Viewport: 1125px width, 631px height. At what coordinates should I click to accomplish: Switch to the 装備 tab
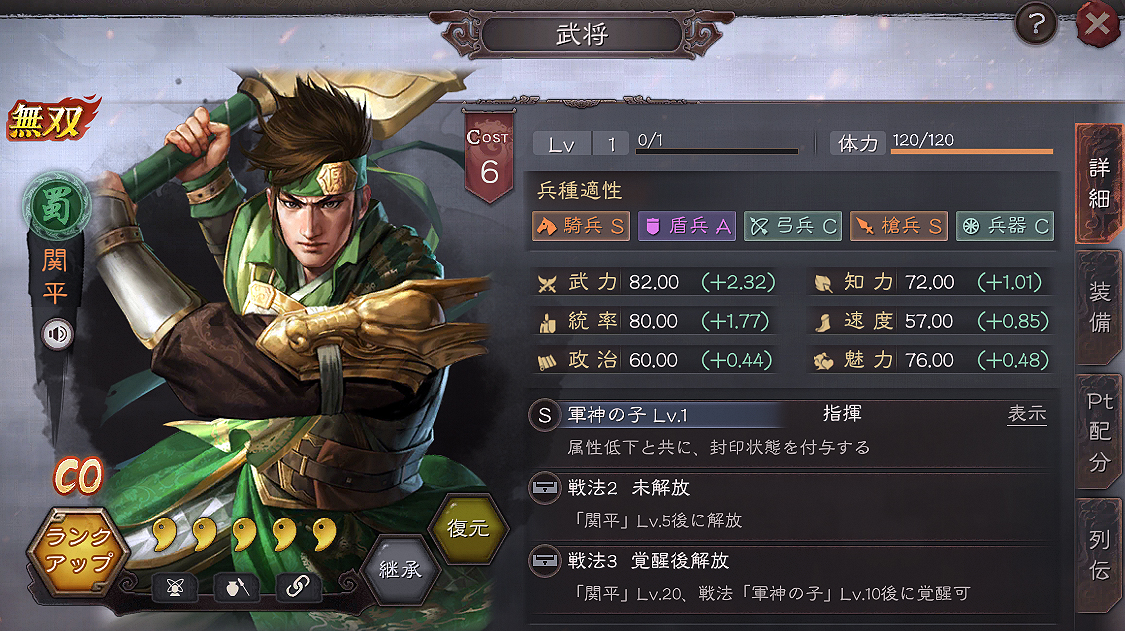tap(1099, 307)
